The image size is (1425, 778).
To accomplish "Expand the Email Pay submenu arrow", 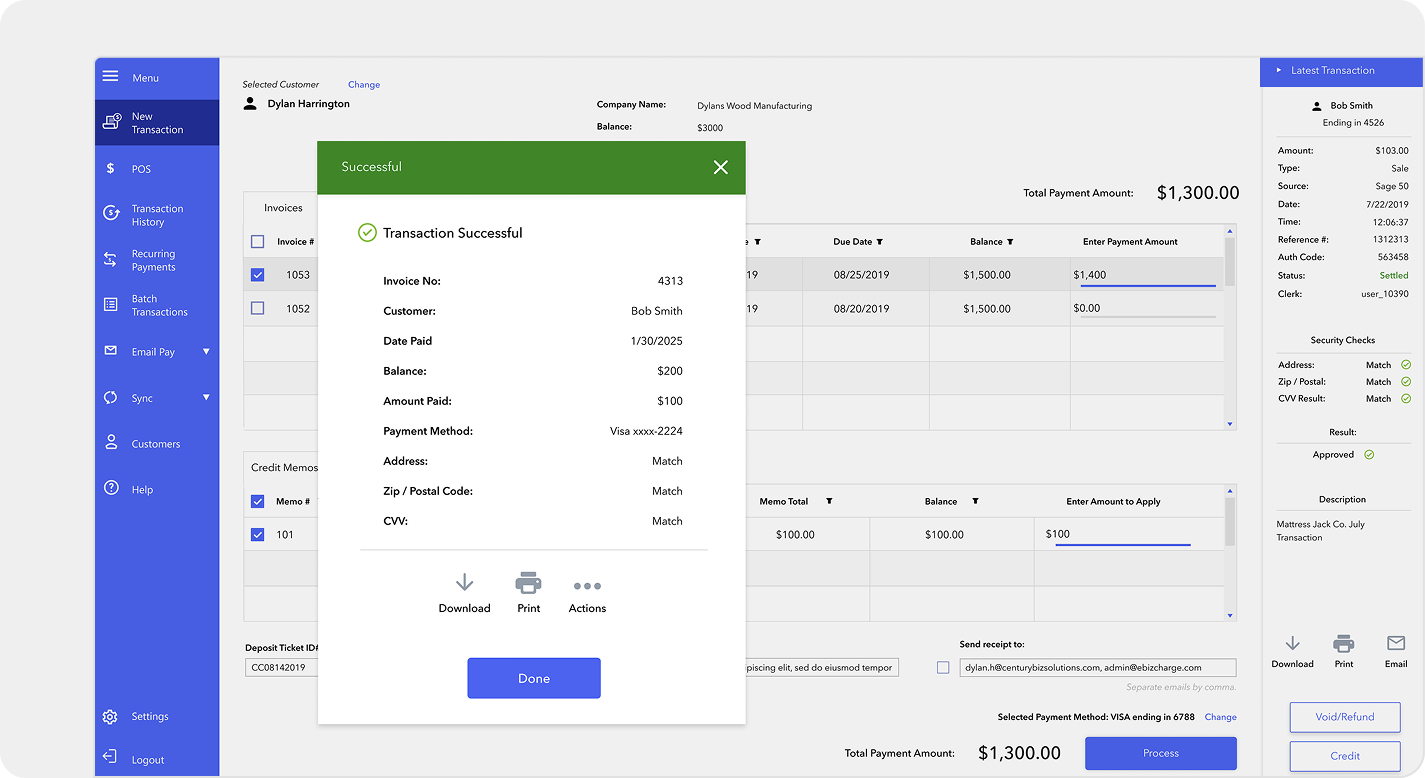I will tap(206, 351).
